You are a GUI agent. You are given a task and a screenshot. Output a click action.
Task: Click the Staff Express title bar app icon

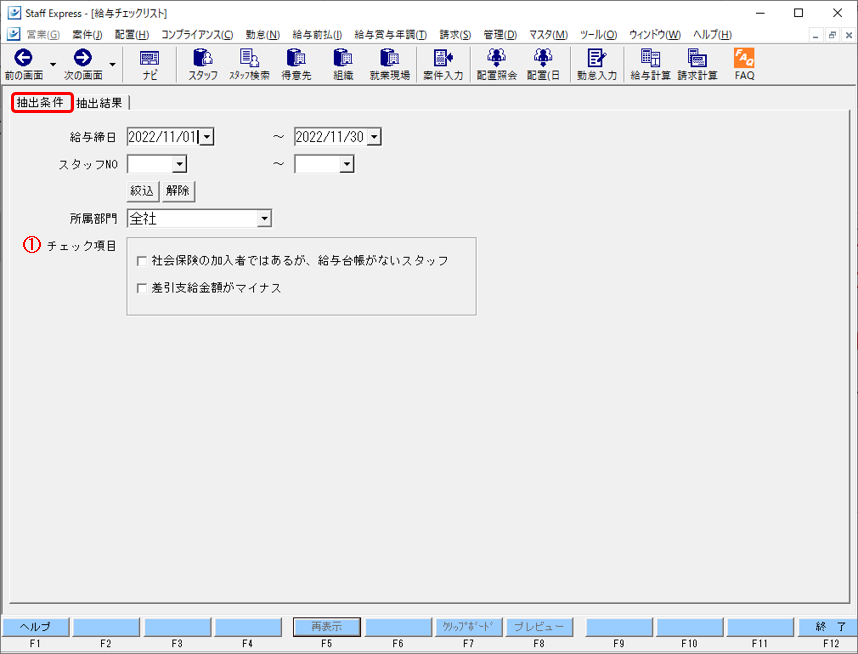click(x=14, y=13)
